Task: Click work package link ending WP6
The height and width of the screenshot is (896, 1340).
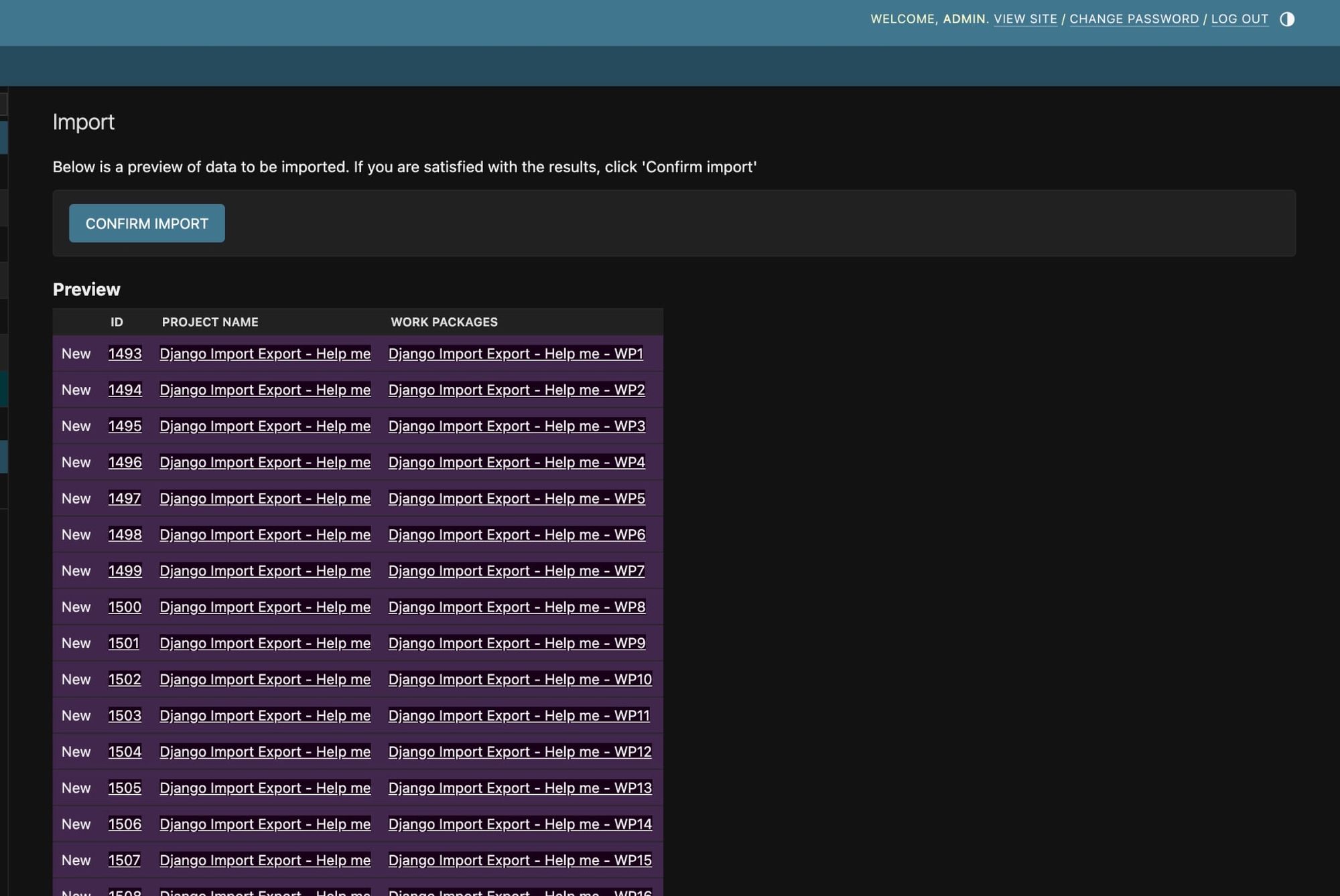Action: [517, 534]
